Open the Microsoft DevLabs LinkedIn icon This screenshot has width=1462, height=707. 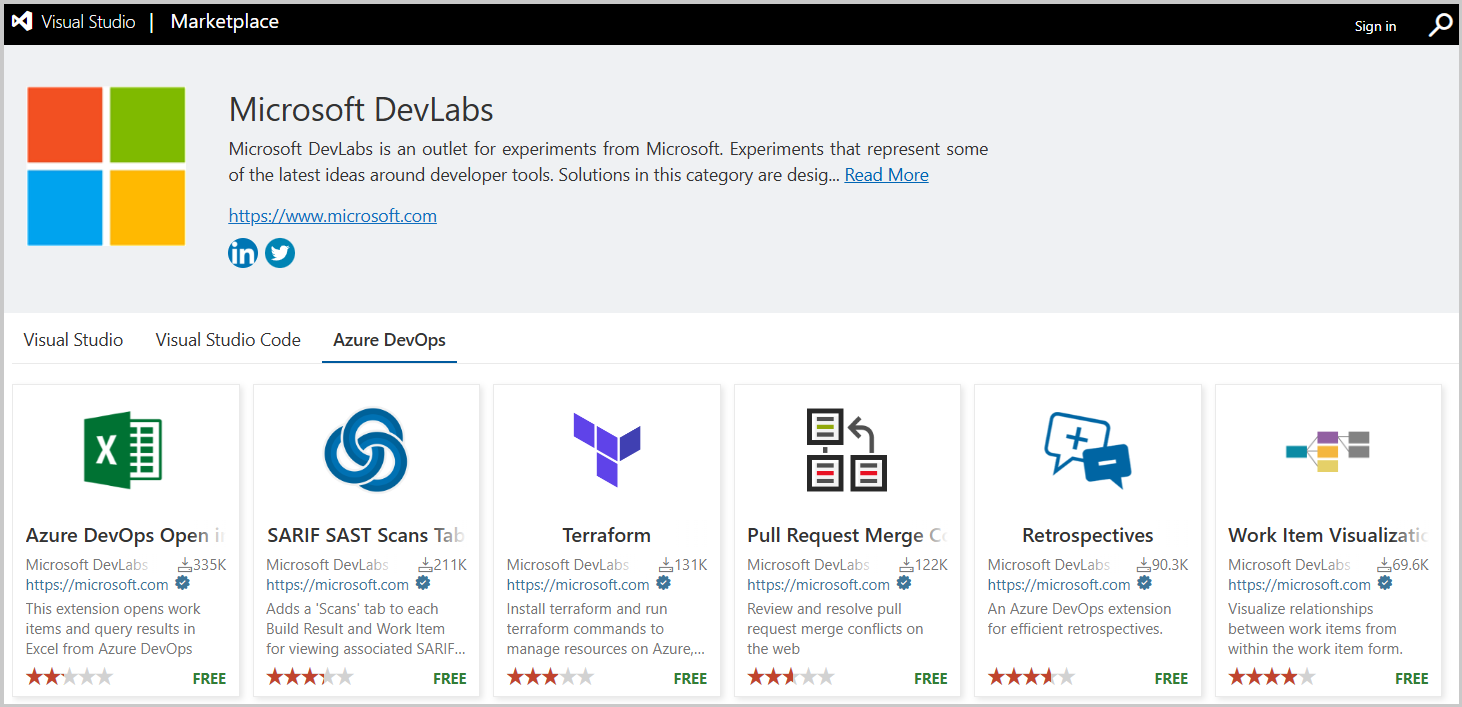[243, 253]
